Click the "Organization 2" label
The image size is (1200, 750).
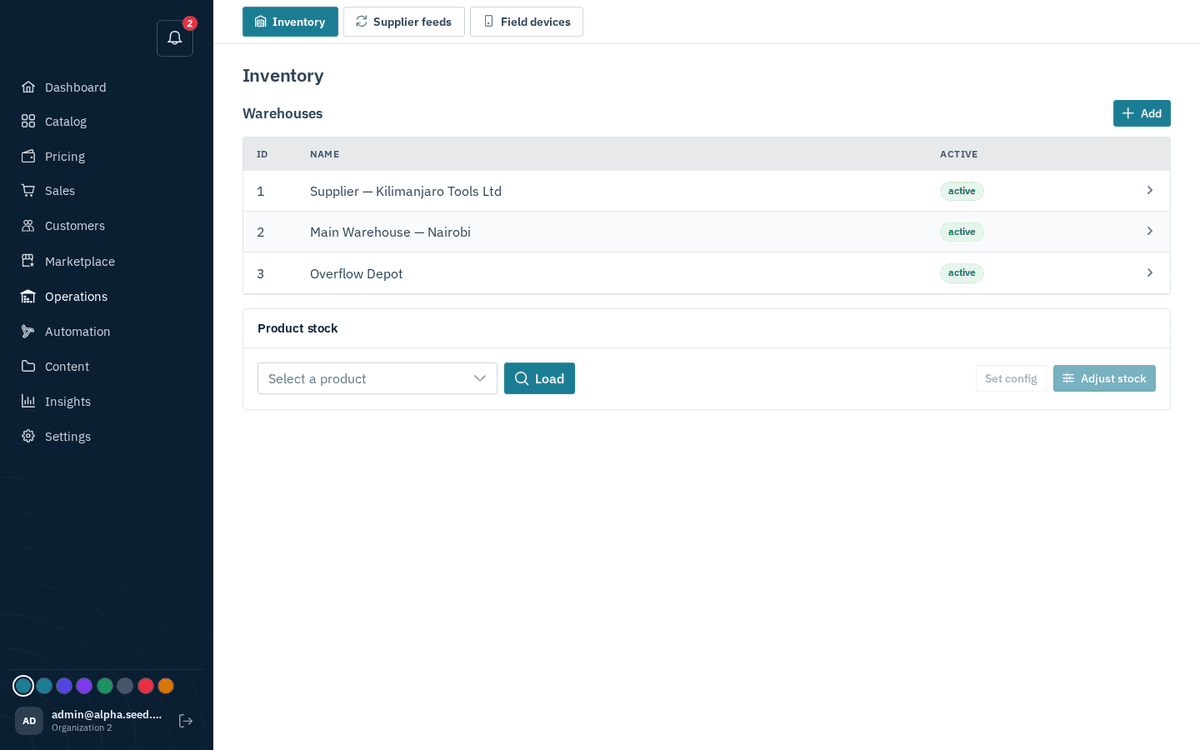coord(82,728)
